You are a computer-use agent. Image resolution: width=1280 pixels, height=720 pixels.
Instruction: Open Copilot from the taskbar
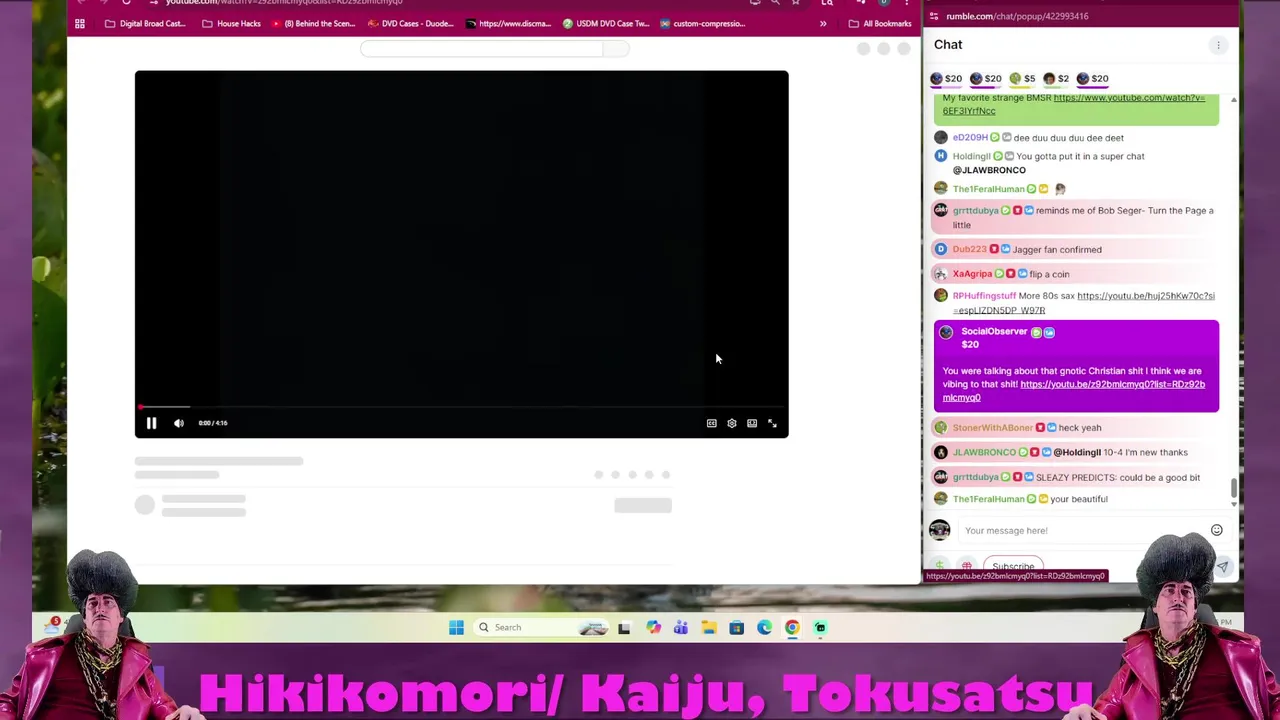[653, 627]
